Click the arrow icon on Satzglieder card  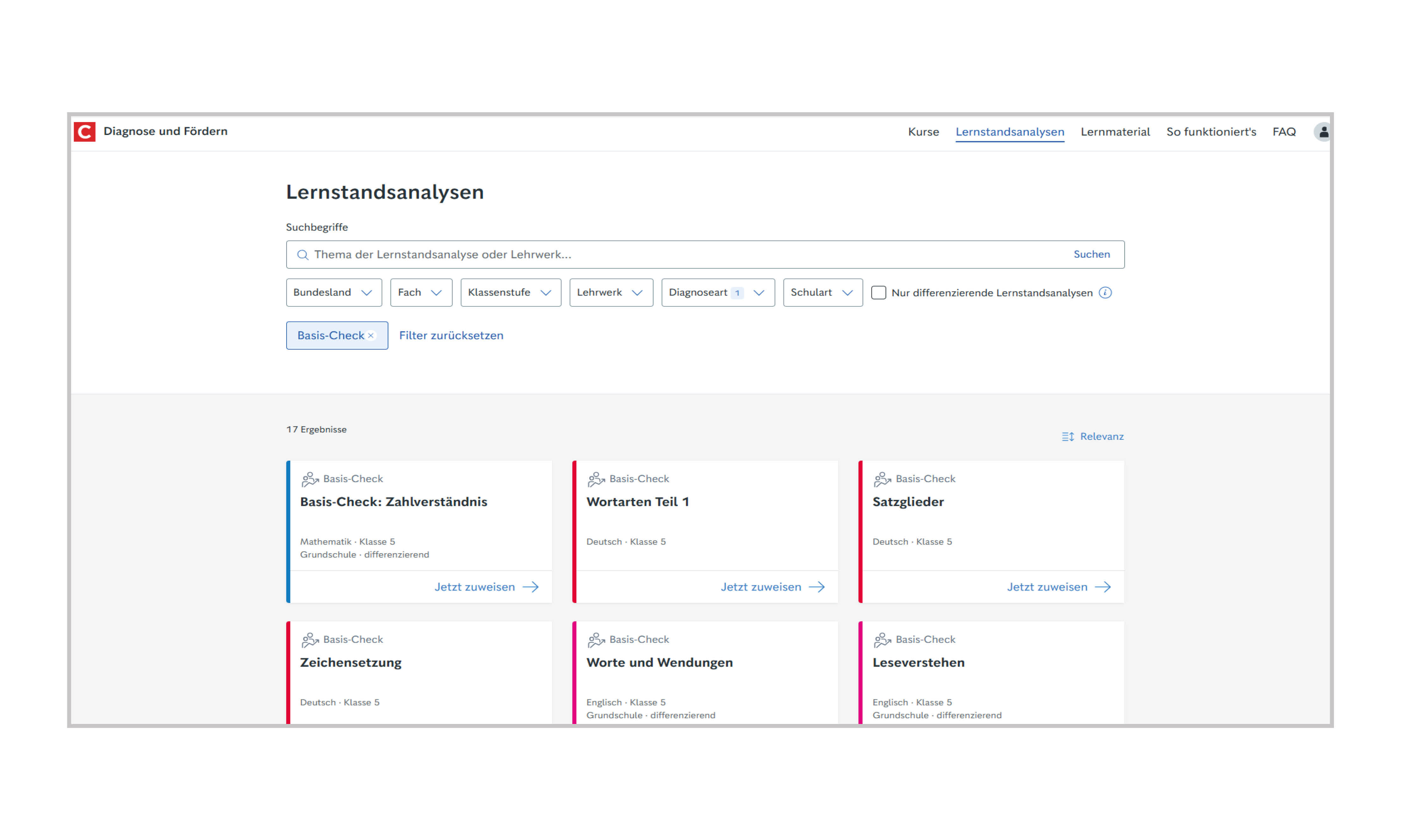1103,587
